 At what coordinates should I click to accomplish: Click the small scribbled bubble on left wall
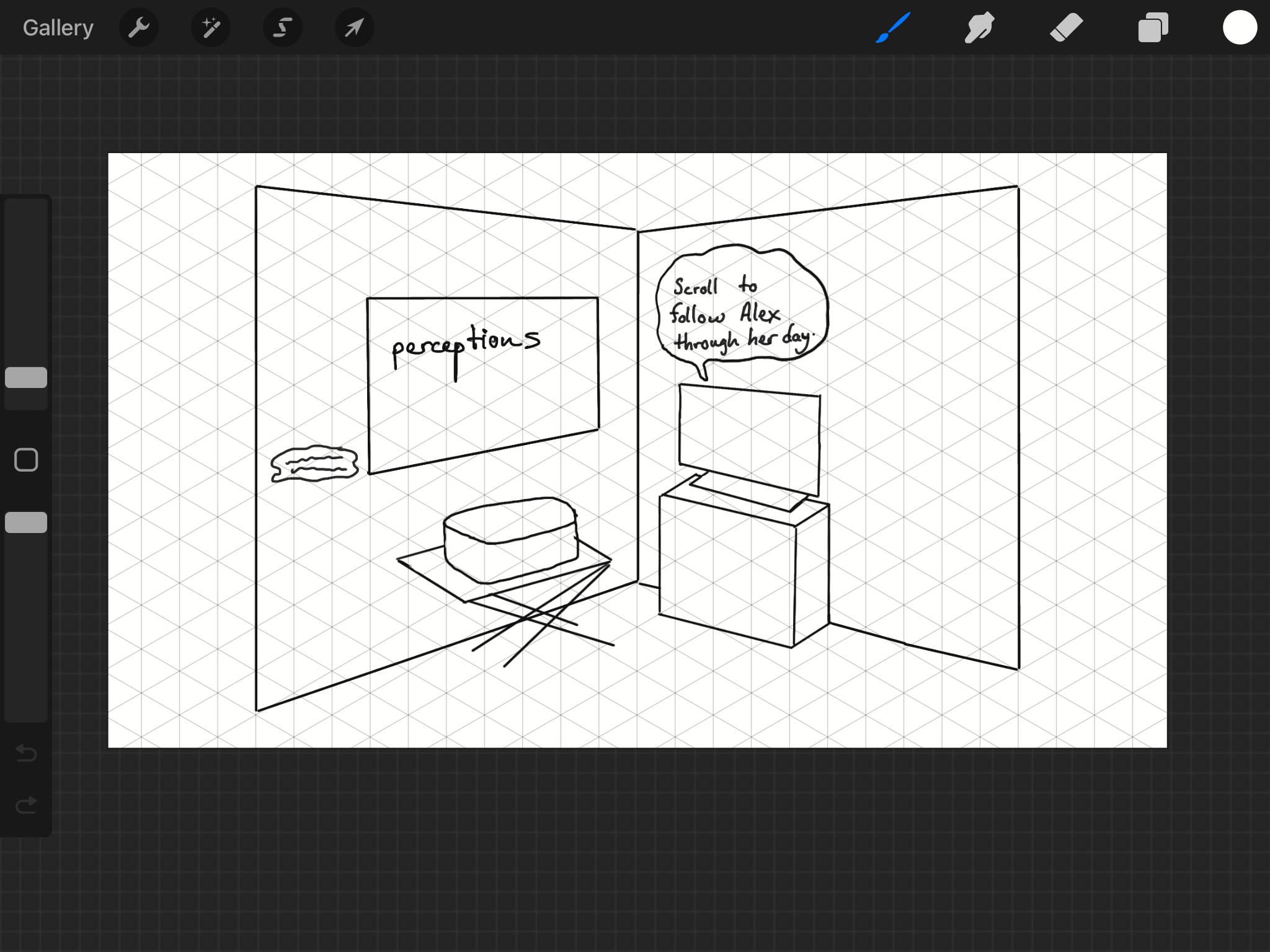(x=314, y=464)
